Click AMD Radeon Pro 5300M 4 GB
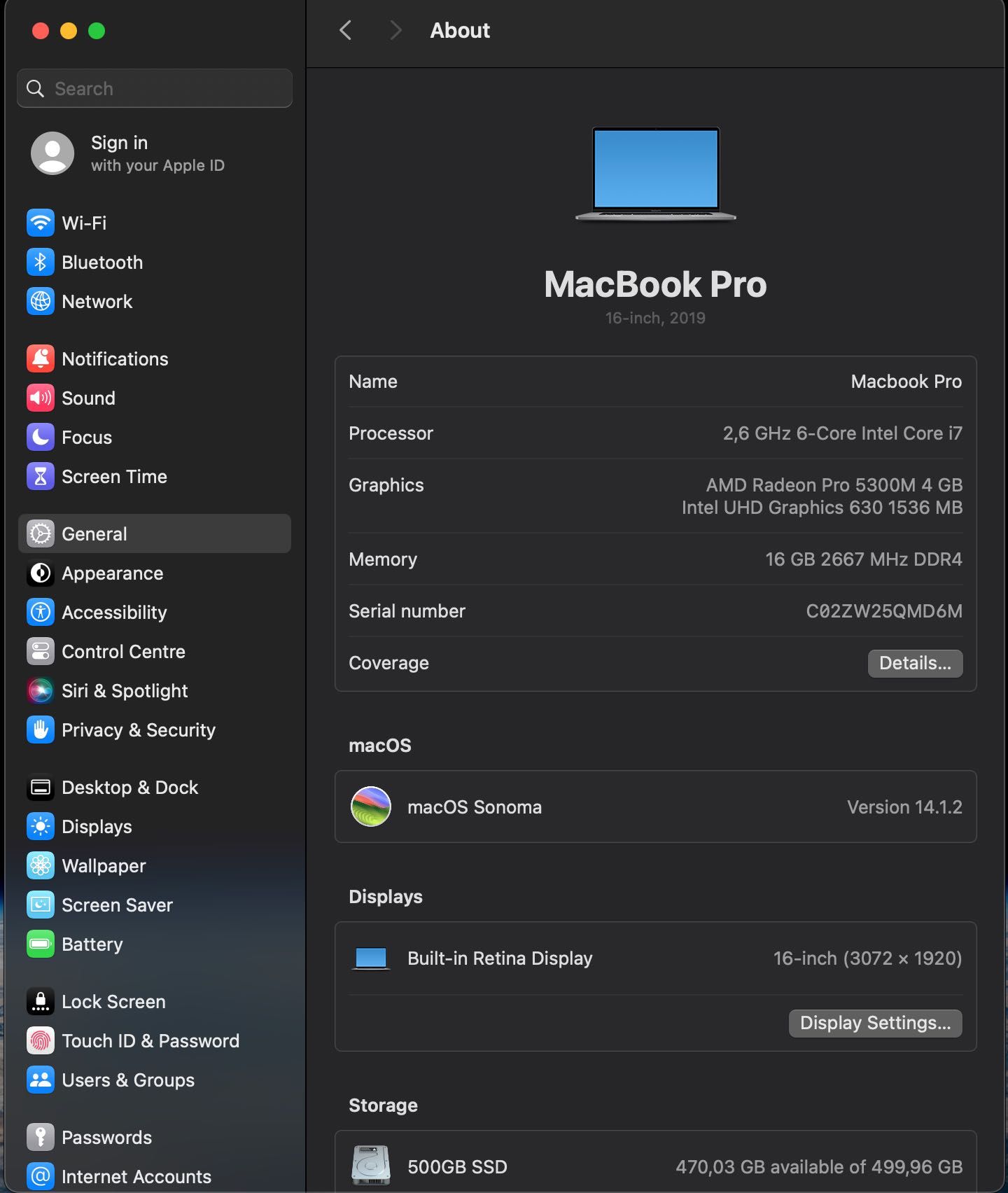 pyautogui.click(x=834, y=485)
